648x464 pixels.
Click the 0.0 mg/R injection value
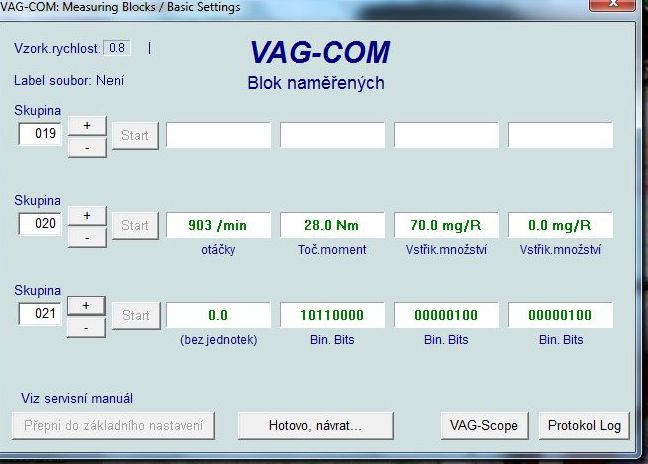coord(560,225)
